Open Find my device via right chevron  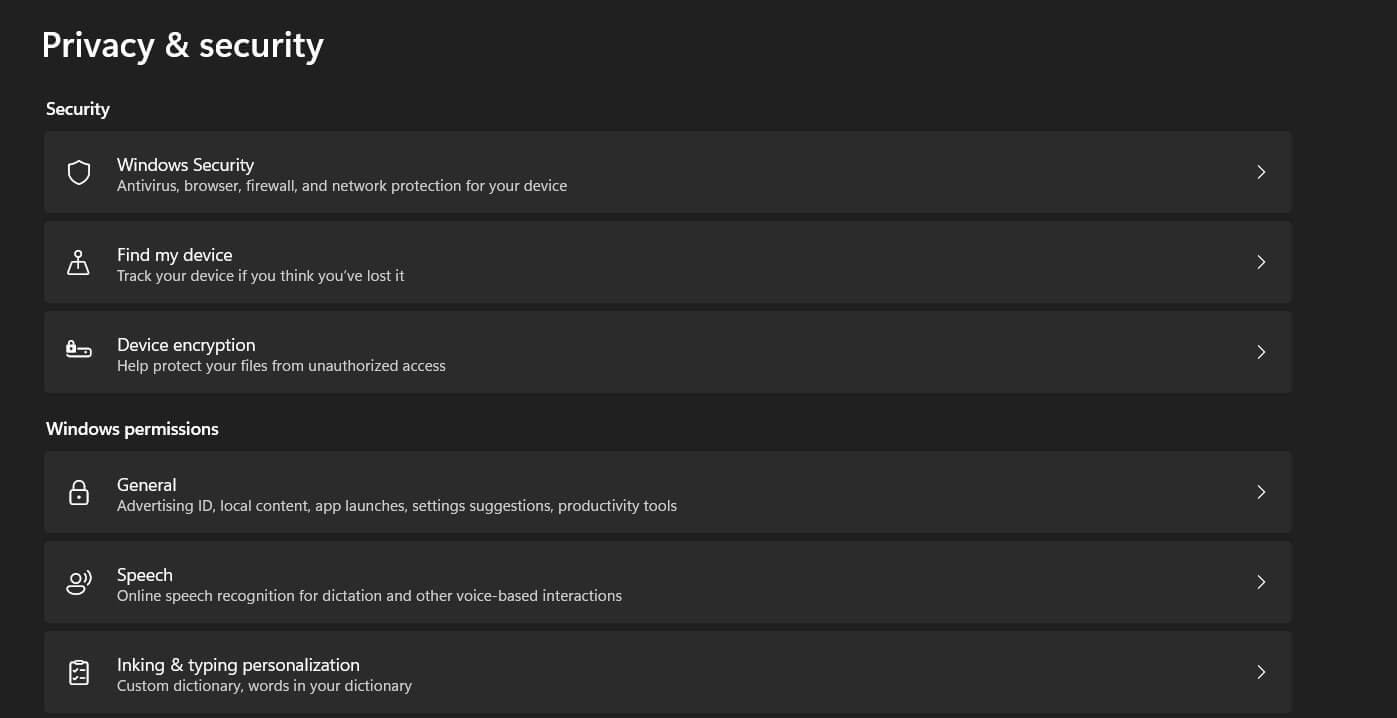pyautogui.click(x=1261, y=262)
